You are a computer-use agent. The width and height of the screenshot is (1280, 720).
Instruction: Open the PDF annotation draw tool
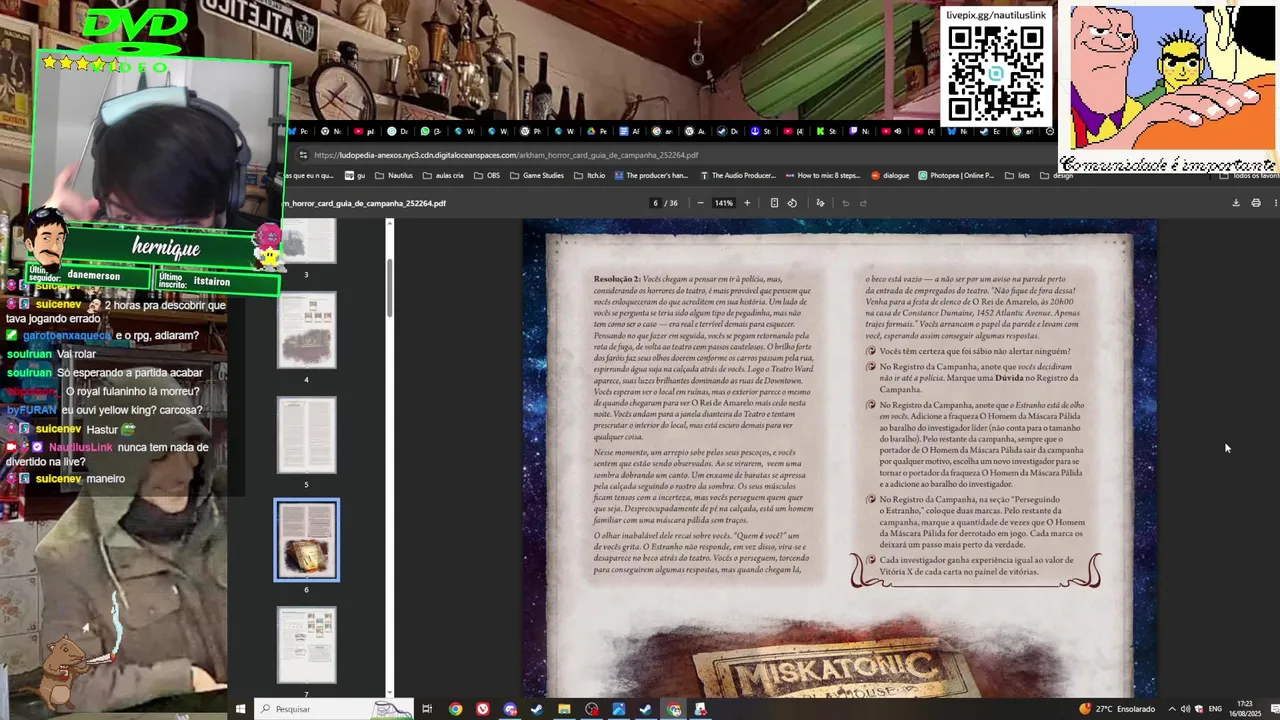point(820,203)
